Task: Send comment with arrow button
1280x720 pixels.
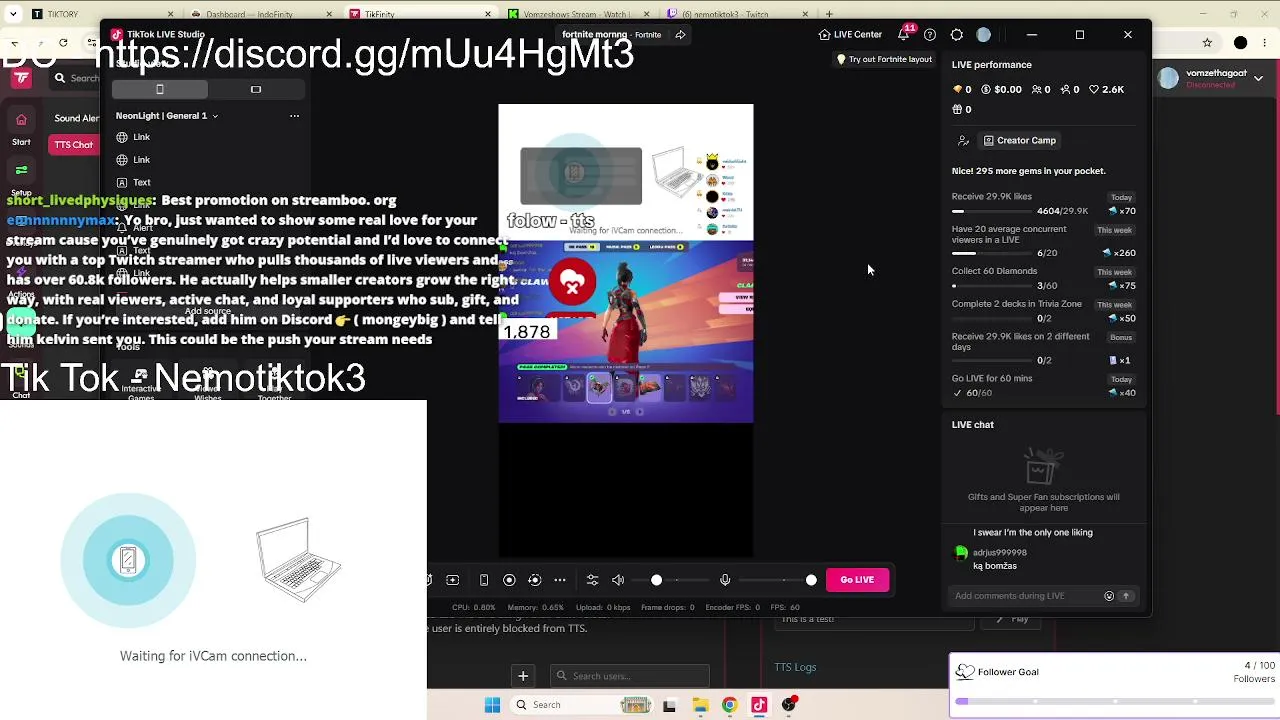Action: pyautogui.click(x=1126, y=596)
